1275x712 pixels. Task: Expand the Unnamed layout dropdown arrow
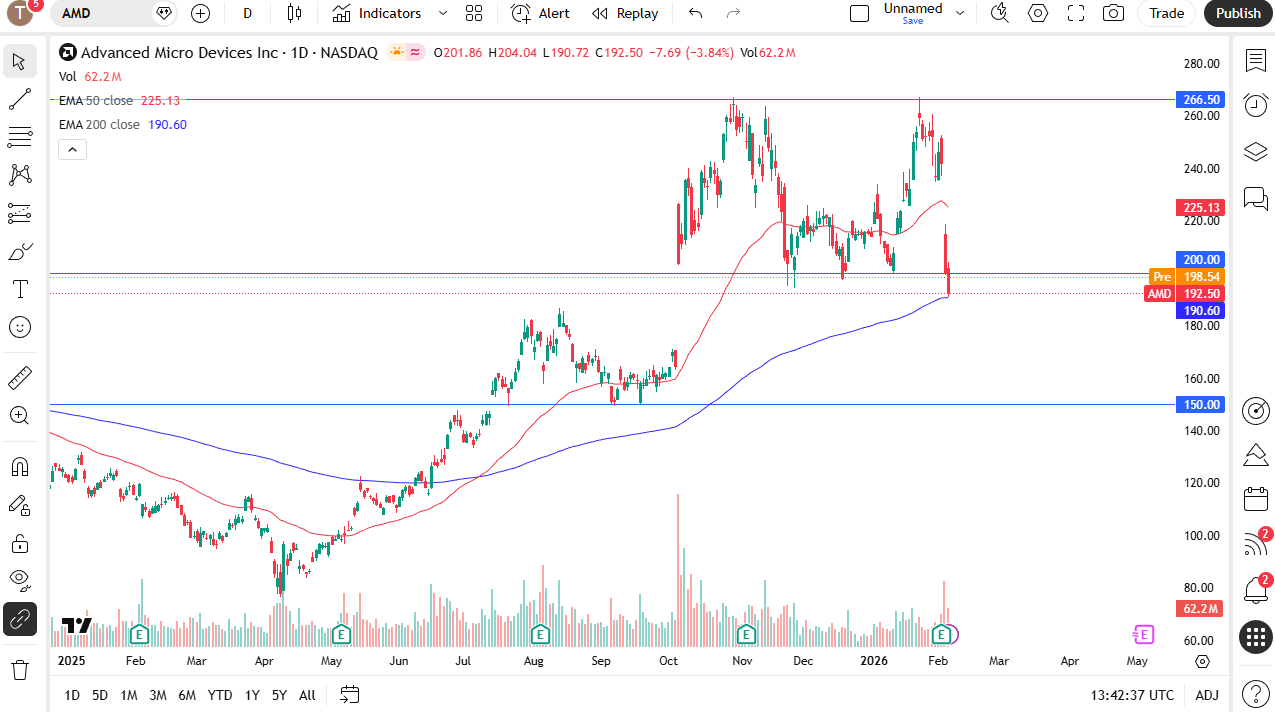pyautogui.click(x=961, y=13)
